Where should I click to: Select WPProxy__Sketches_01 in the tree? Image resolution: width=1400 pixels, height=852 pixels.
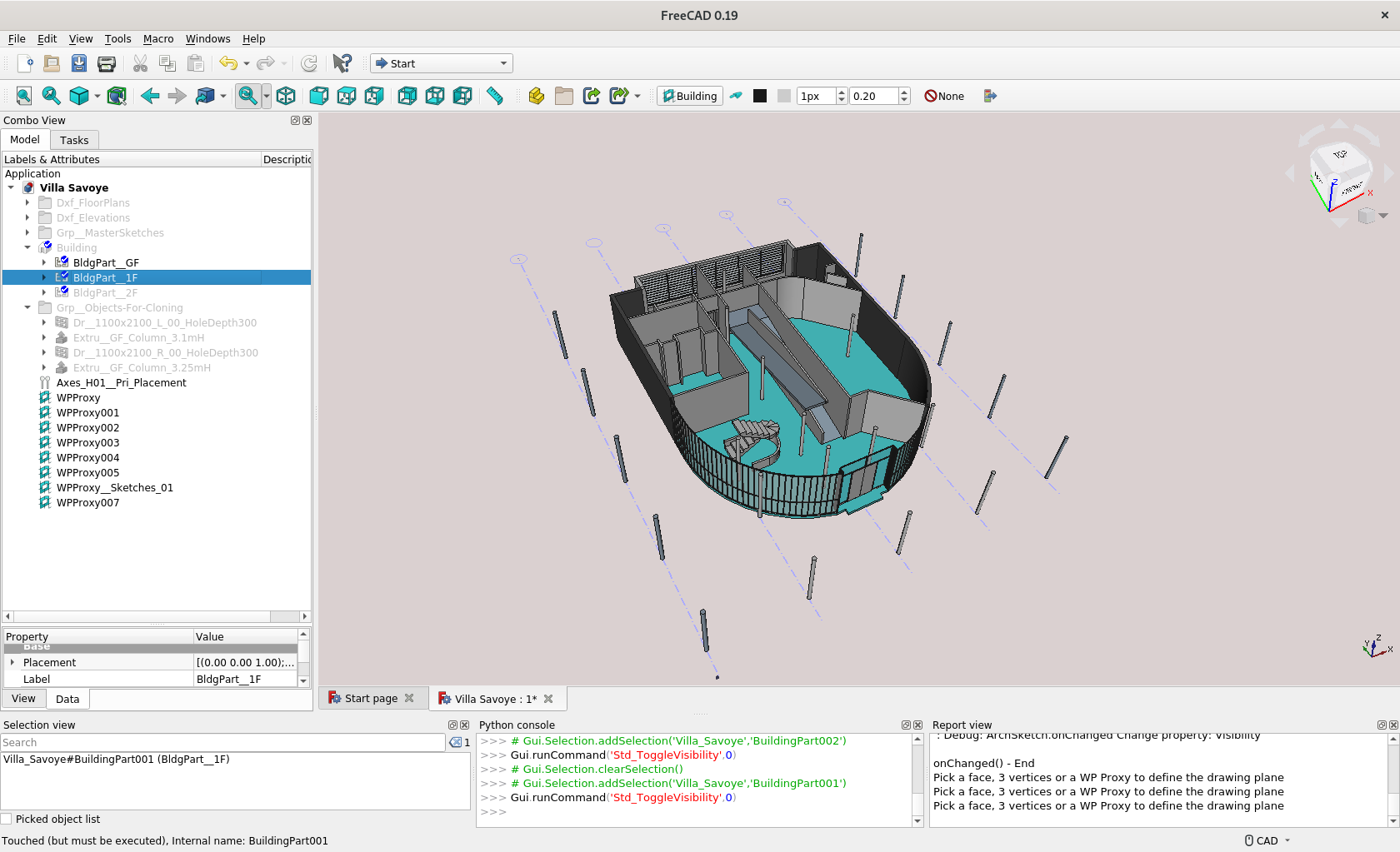pyautogui.click(x=114, y=488)
